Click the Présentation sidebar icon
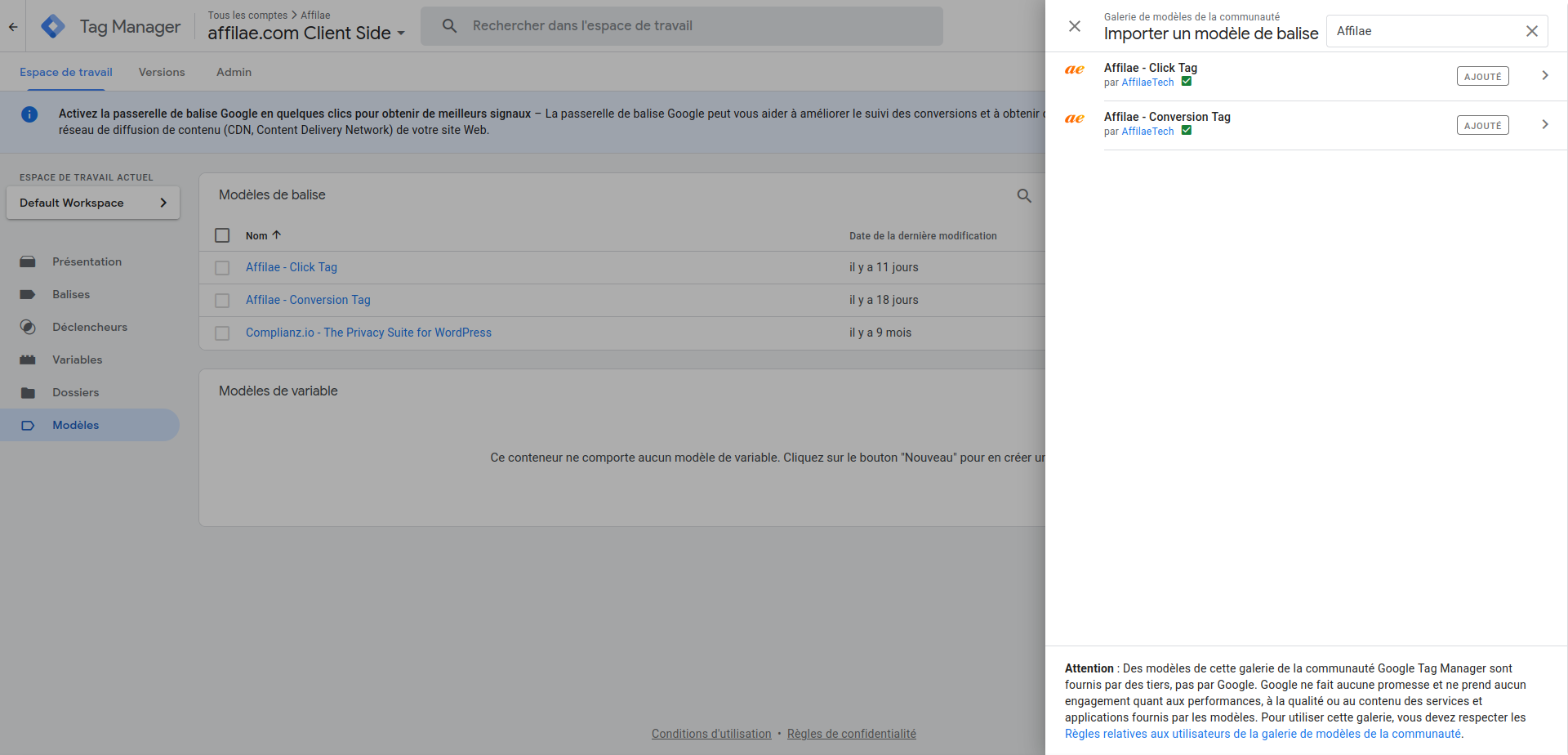The height and width of the screenshot is (755, 1568). [28, 261]
